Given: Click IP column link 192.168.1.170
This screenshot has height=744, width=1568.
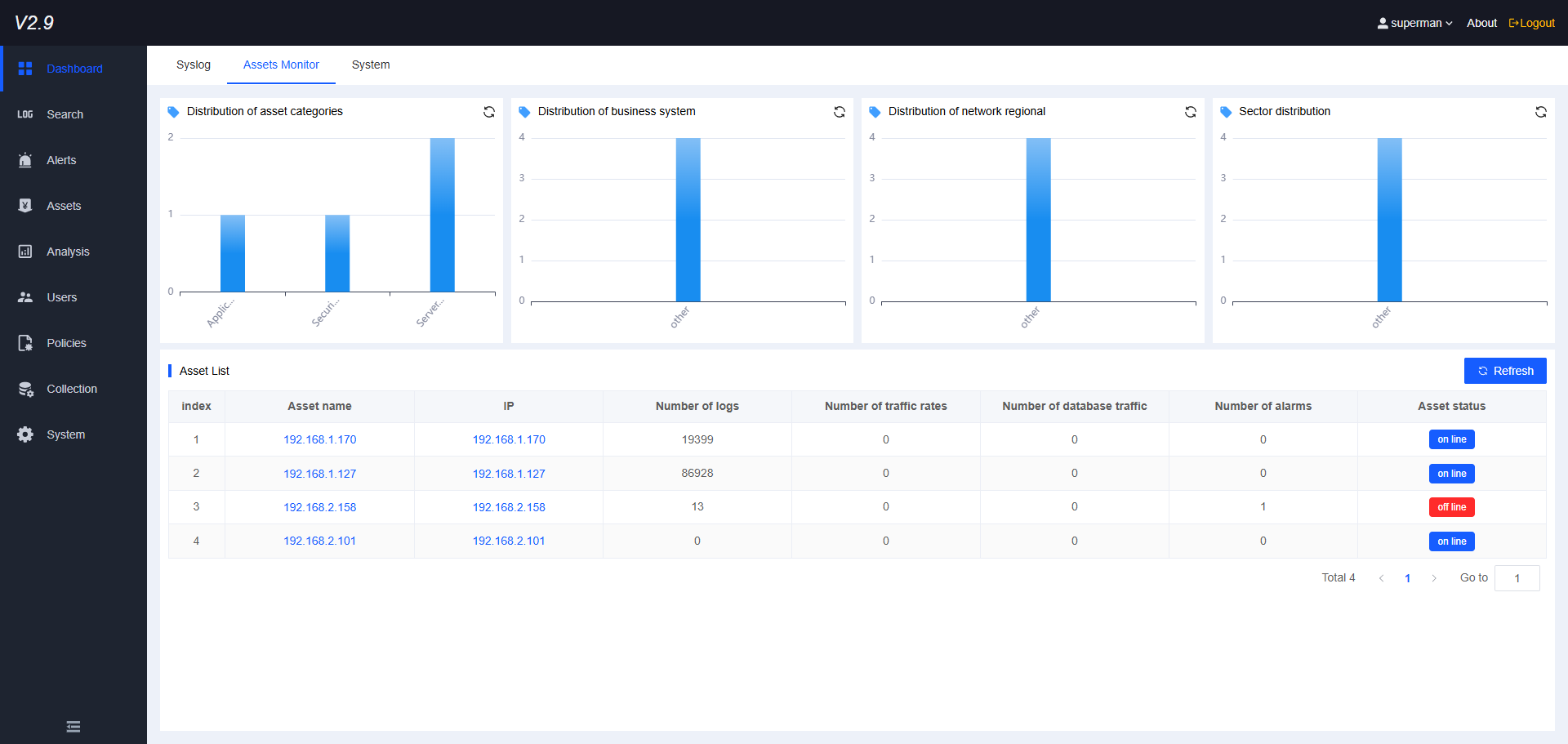Looking at the screenshot, I should (509, 439).
